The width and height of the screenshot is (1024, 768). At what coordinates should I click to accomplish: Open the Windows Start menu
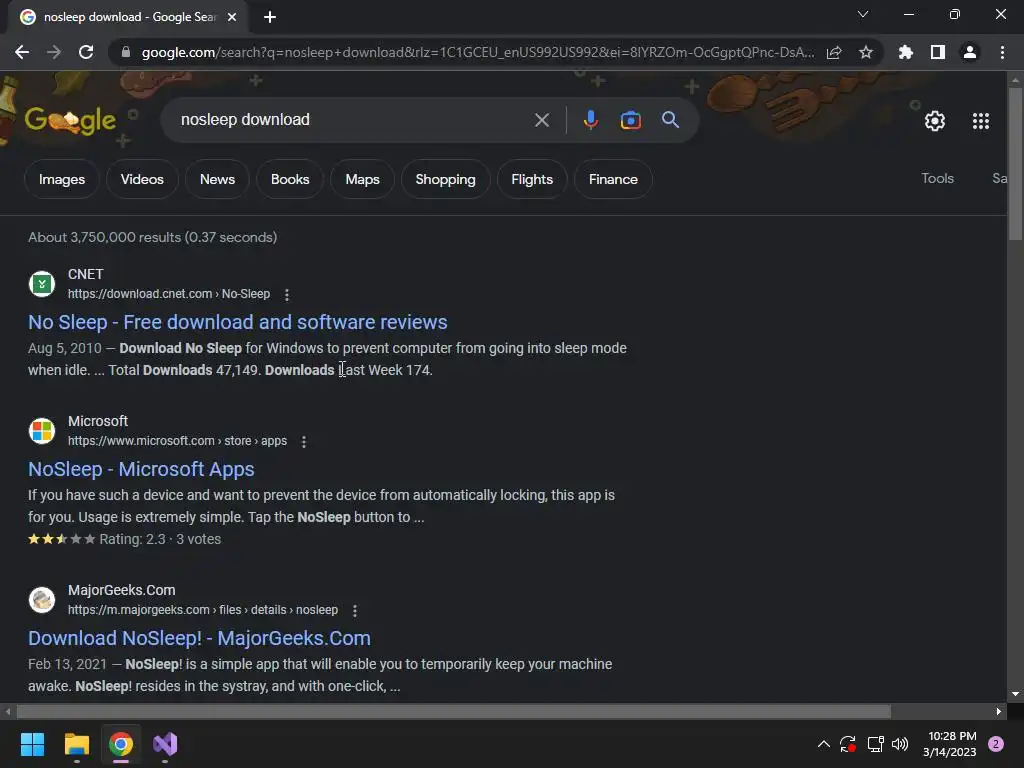click(32, 744)
